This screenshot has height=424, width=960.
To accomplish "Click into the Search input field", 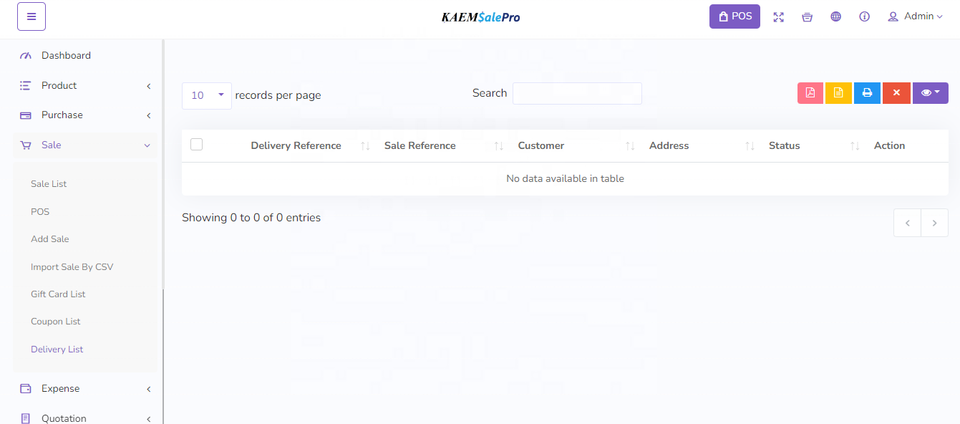I will pyautogui.click(x=577, y=93).
